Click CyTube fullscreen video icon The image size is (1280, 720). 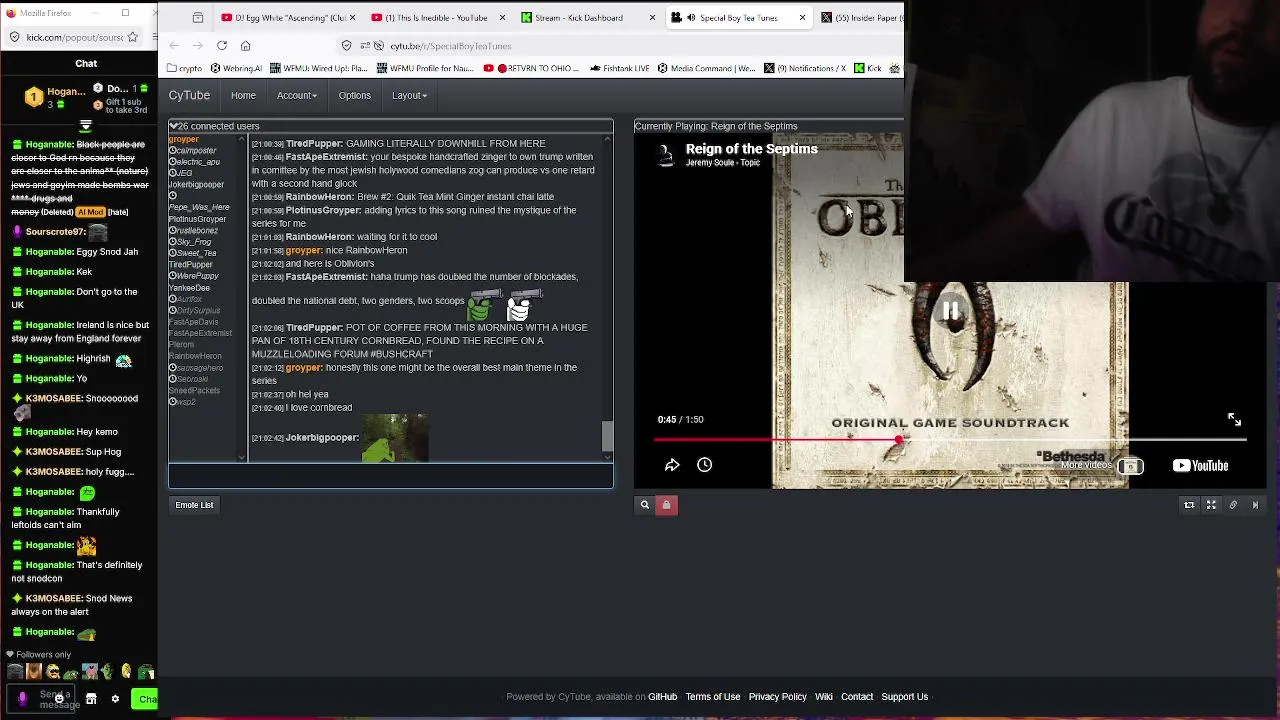click(x=1211, y=505)
